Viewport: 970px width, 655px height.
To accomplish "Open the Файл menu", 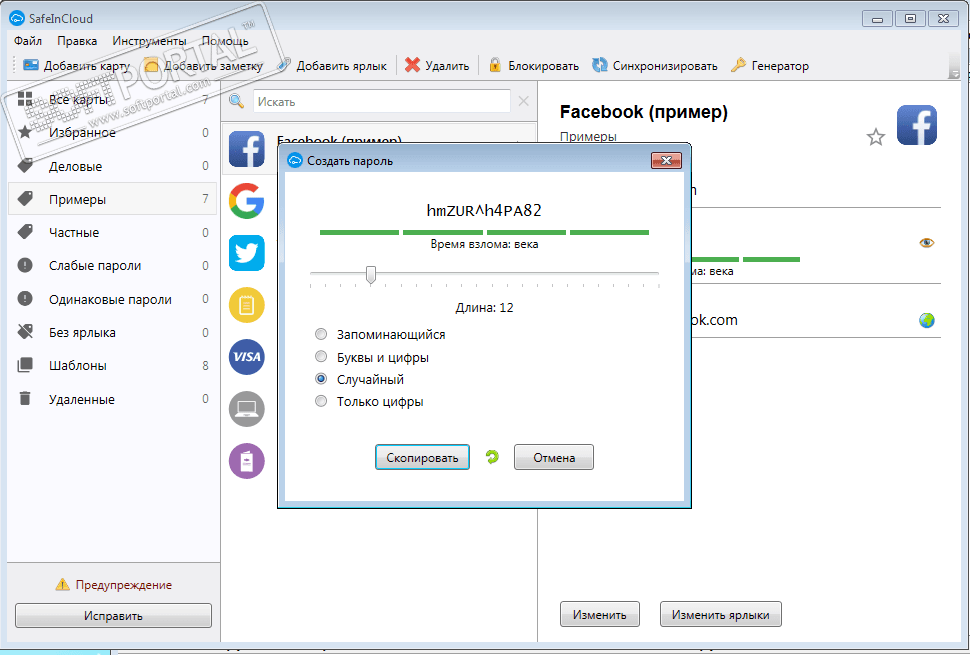I will point(28,41).
